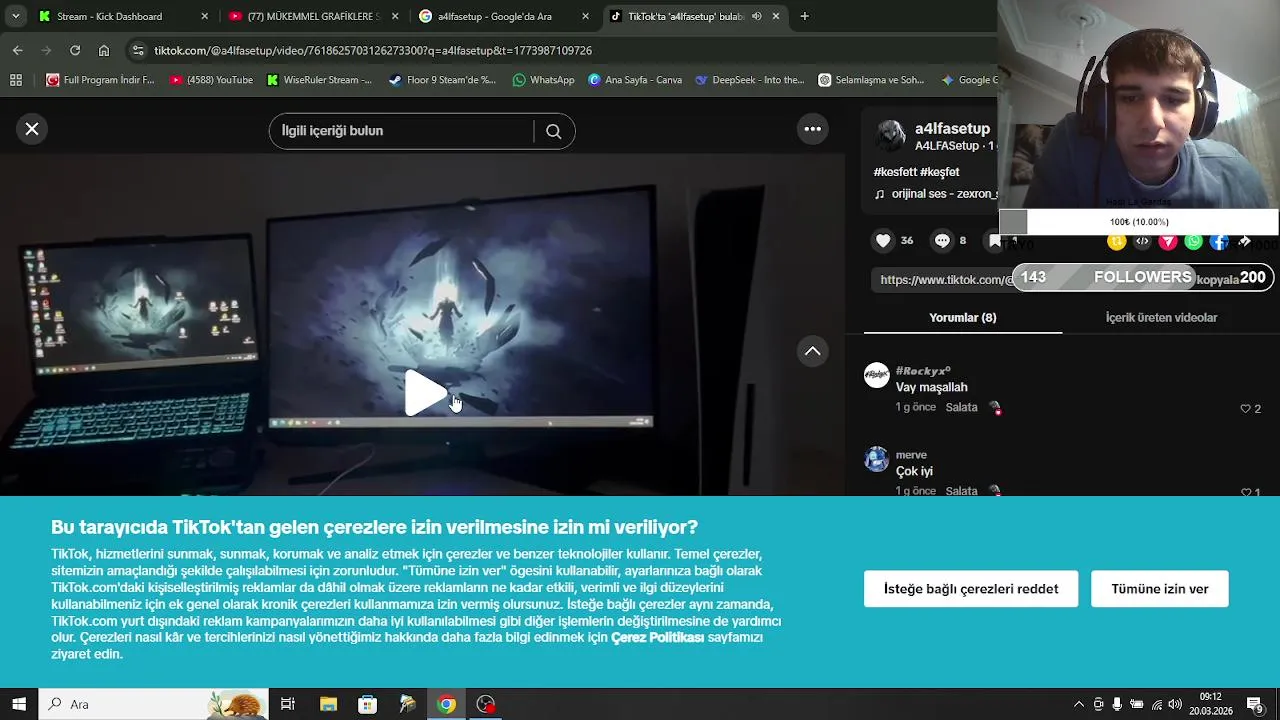1280x720 pixels.
Task: Click the #kesfett hashtag
Action: pos(895,172)
